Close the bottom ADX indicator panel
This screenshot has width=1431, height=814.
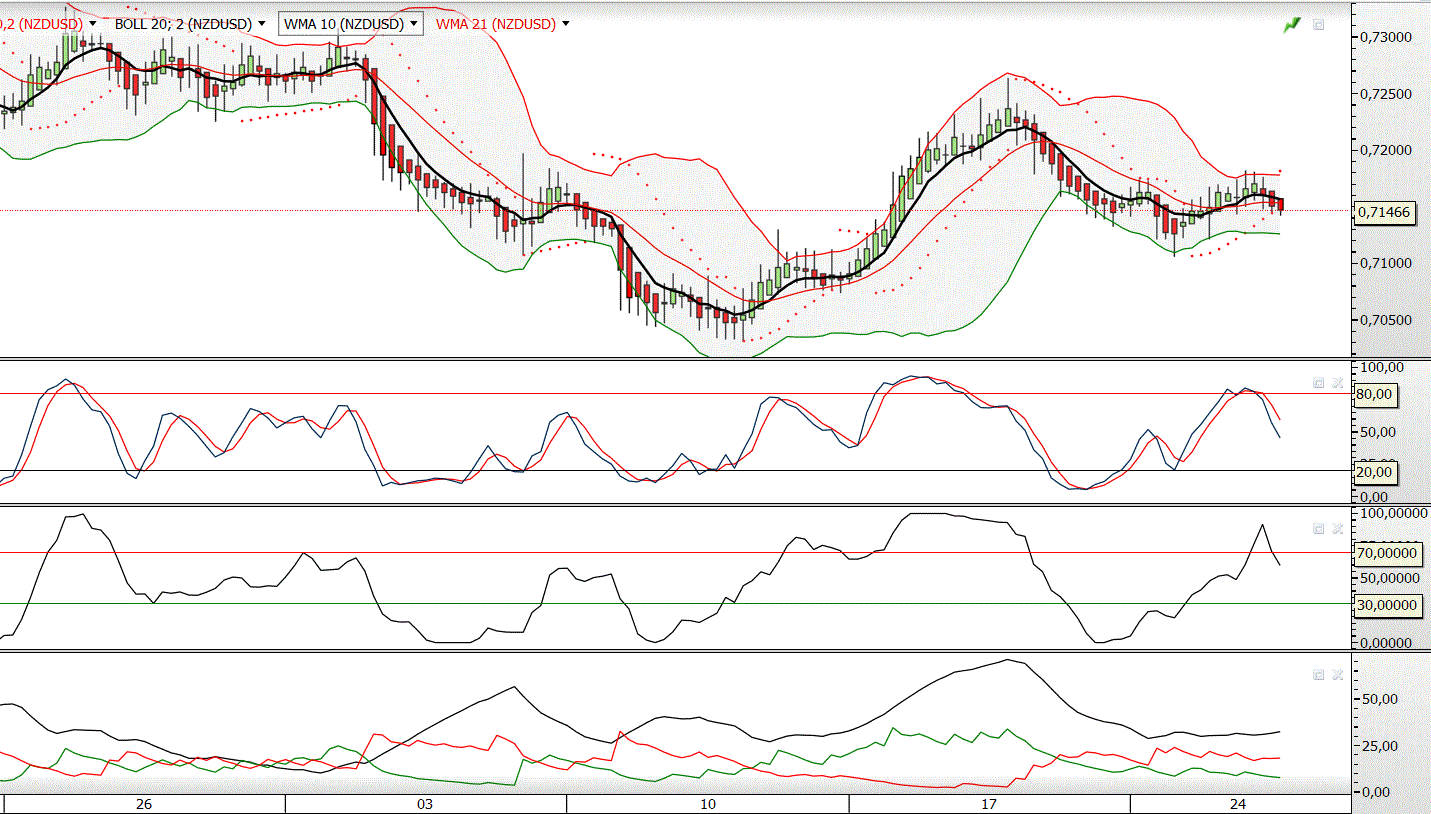(1338, 675)
